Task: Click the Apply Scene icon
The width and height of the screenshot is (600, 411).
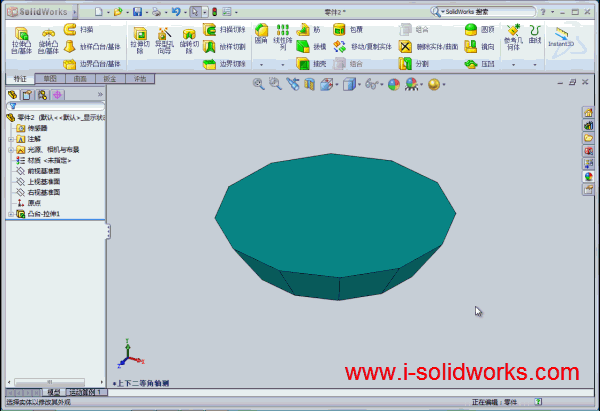Action: pyautogui.click(x=411, y=84)
